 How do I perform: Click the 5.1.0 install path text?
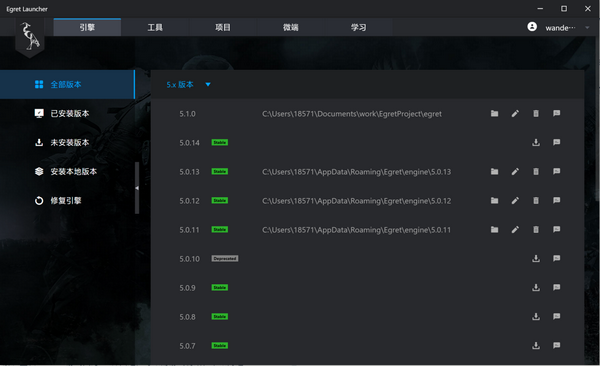(352, 114)
